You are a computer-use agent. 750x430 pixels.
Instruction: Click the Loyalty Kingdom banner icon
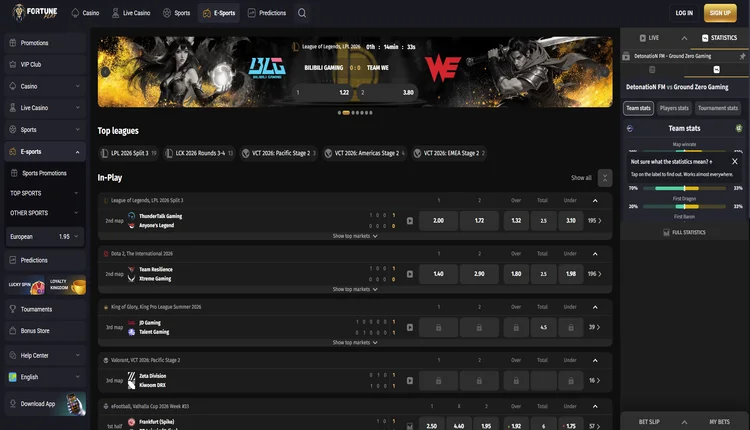(67, 285)
